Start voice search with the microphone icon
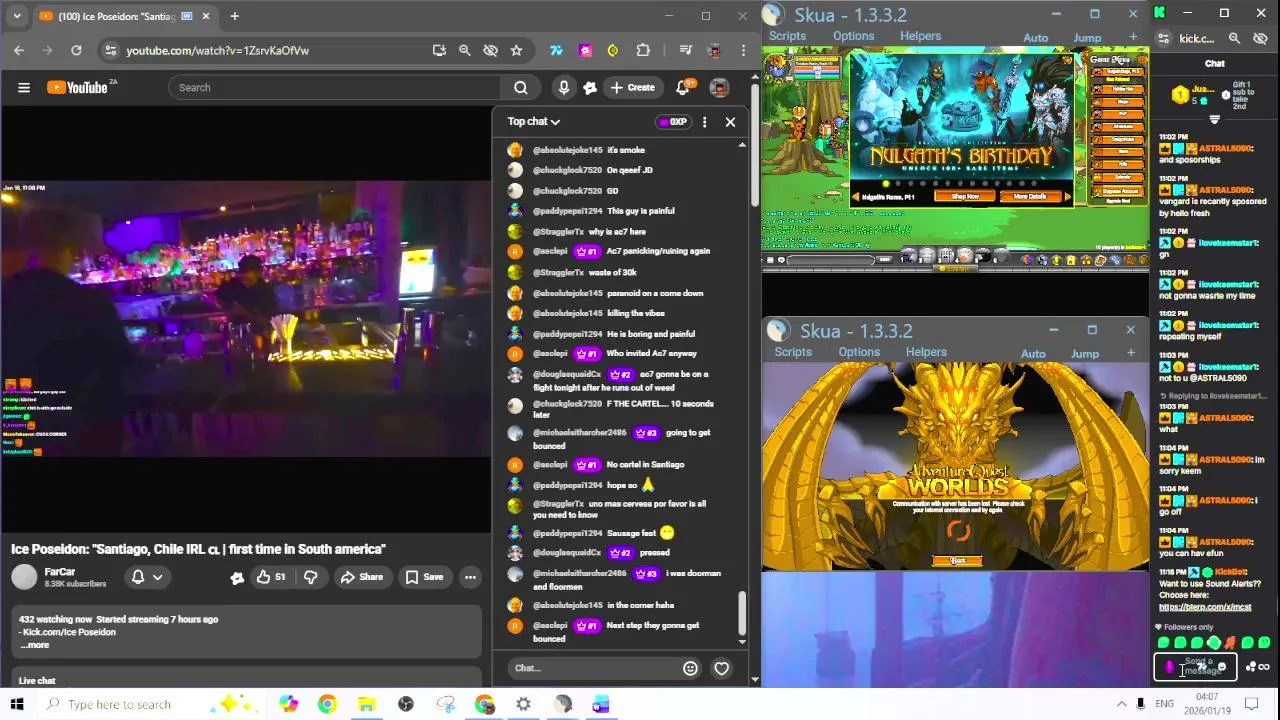This screenshot has height=720, width=1280. [x=564, y=87]
